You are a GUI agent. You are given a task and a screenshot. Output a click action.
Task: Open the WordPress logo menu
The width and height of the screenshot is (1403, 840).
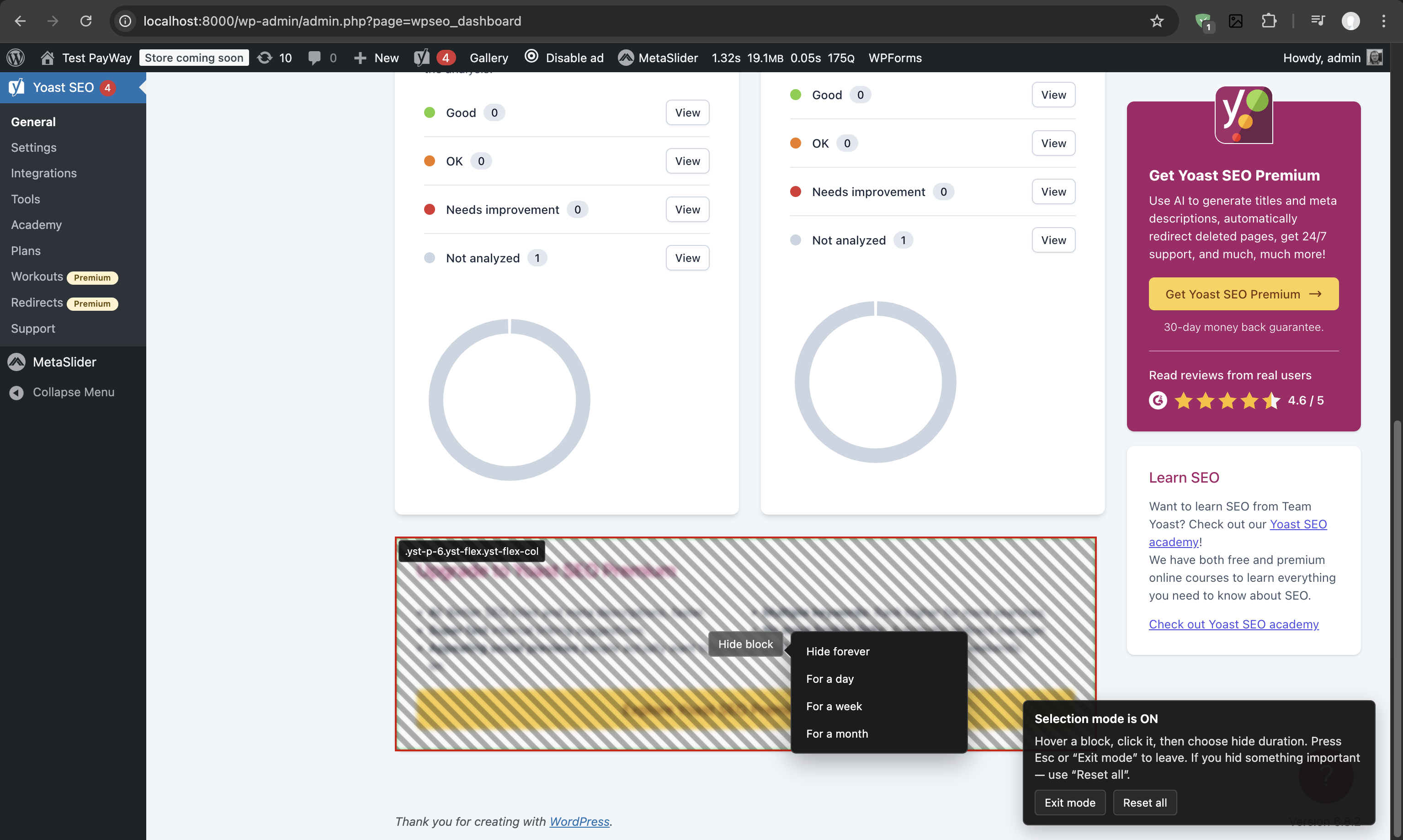click(16, 58)
